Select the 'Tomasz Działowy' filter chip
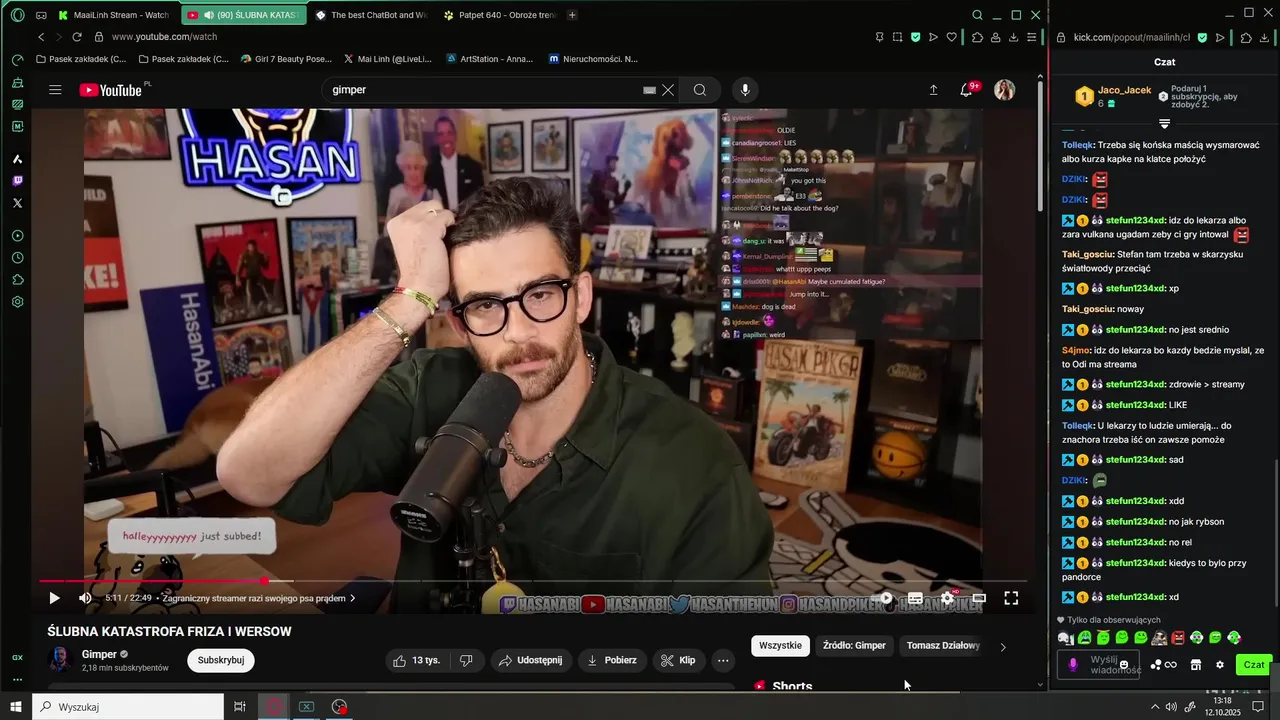The width and height of the screenshot is (1280, 720). [x=943, y=645]
